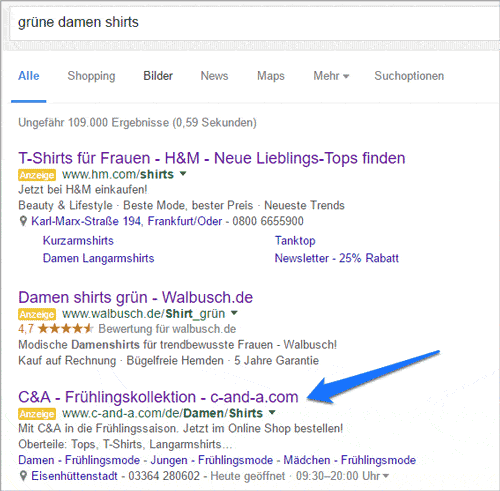
Task: Expand the opening hours arrow after '09:30–20:00 Uhr'
Action: (386, 476)
